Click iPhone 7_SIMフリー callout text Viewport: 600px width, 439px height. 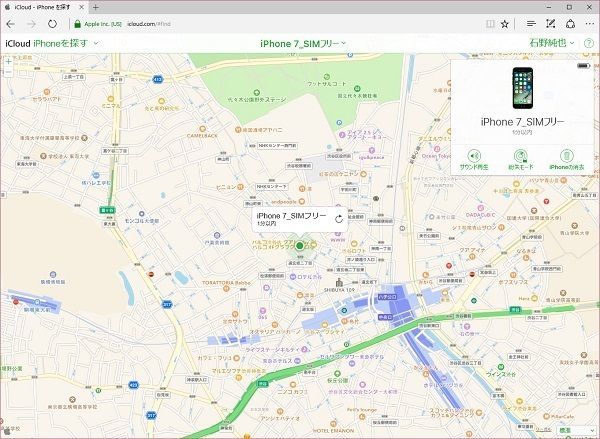click(x=291, y=216)
